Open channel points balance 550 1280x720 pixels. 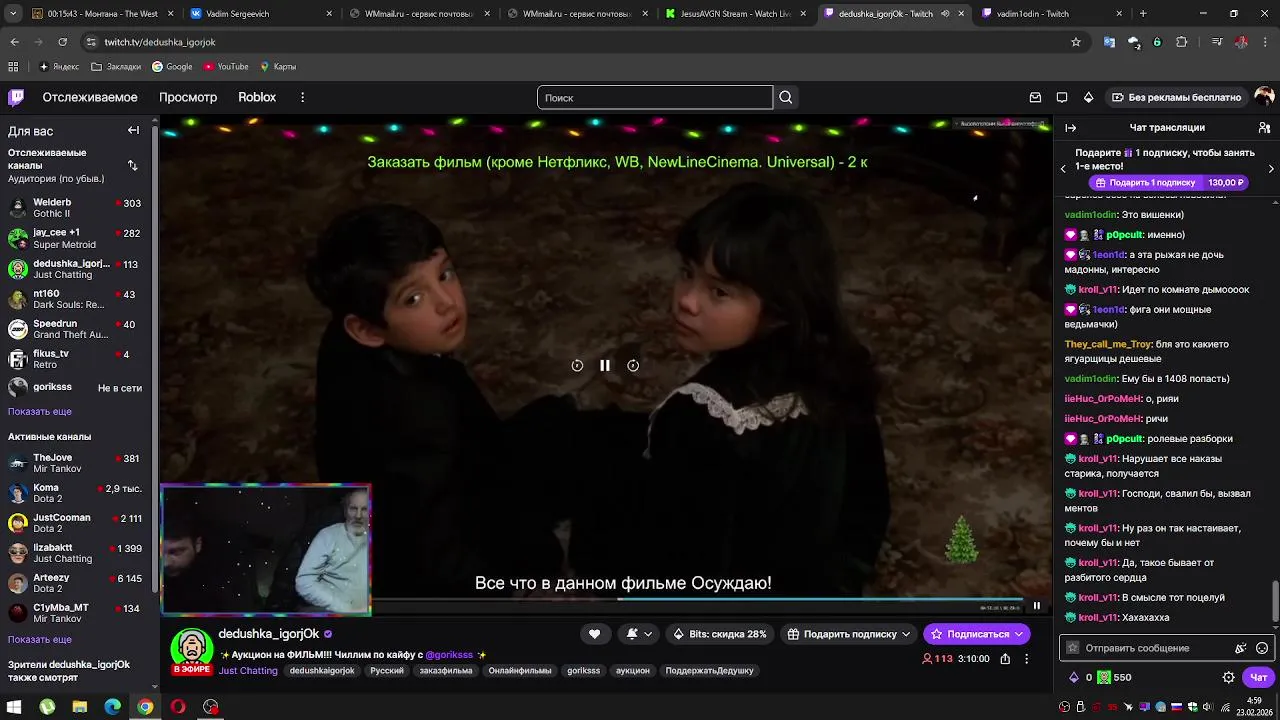tap(1113, 677)
